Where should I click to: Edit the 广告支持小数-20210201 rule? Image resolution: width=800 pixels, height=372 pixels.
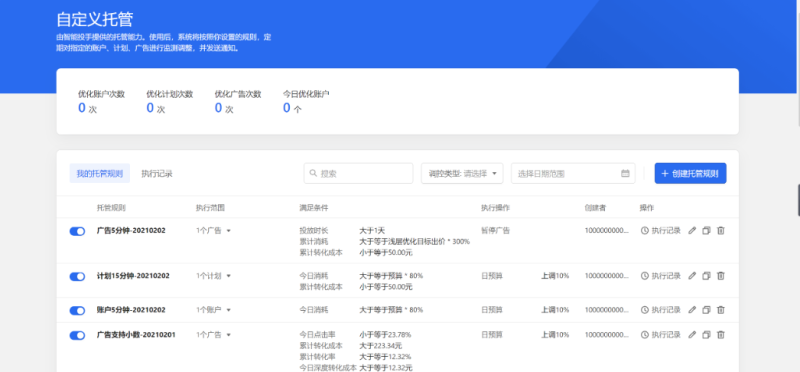(x=692, y=335)
